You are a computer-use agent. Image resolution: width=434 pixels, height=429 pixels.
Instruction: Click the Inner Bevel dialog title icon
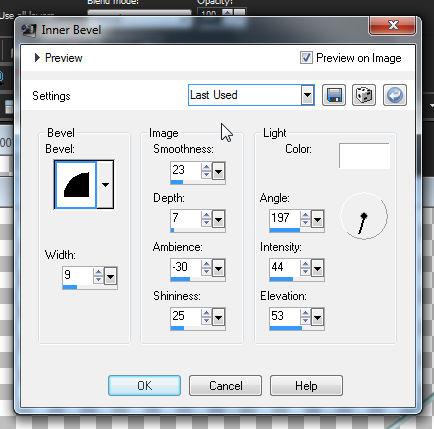click(29, 30)
